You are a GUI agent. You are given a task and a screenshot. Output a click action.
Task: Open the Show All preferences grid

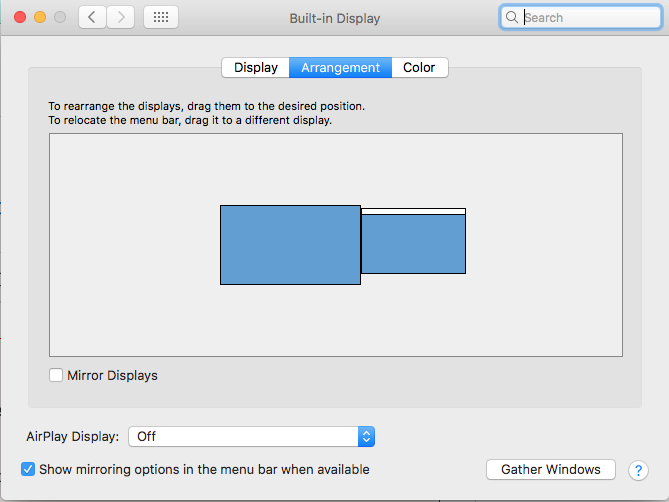point(161,17)
